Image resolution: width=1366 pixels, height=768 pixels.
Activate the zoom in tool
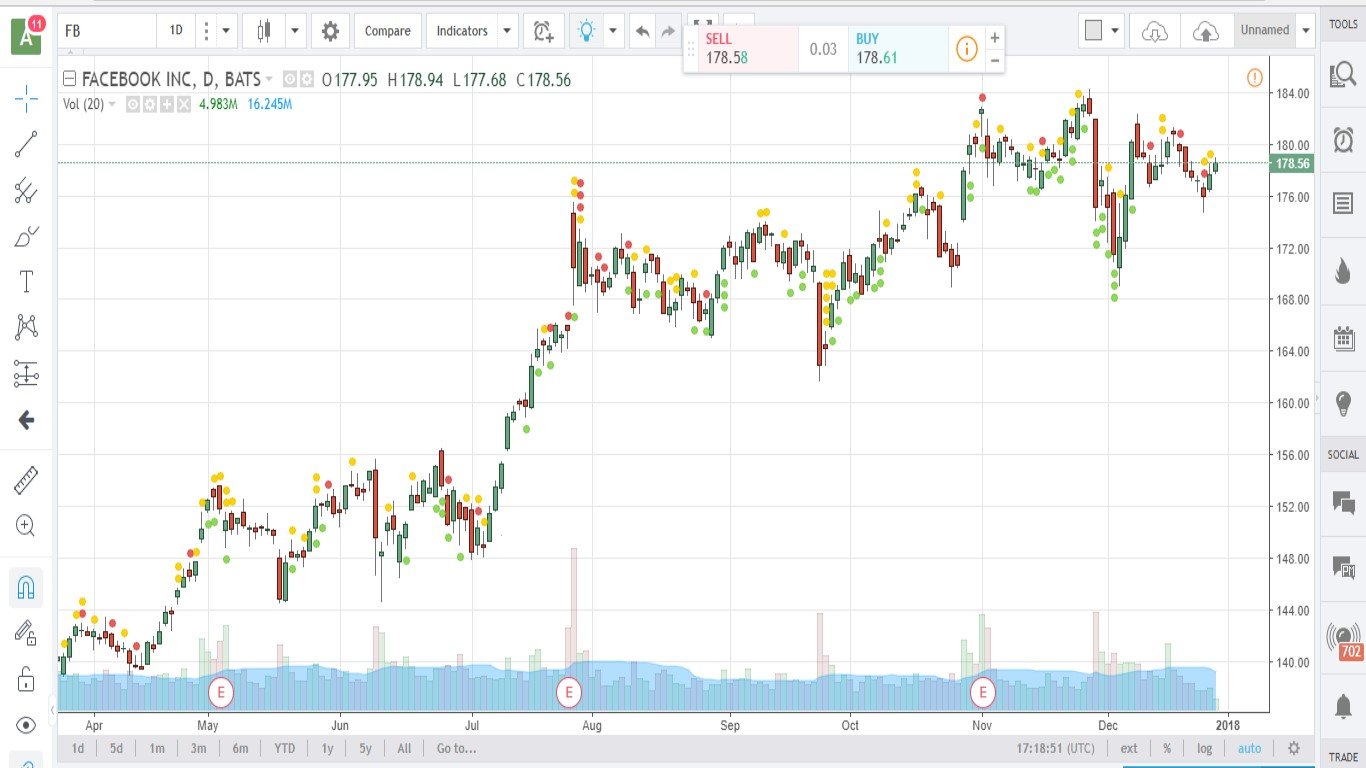click(27, 526)
